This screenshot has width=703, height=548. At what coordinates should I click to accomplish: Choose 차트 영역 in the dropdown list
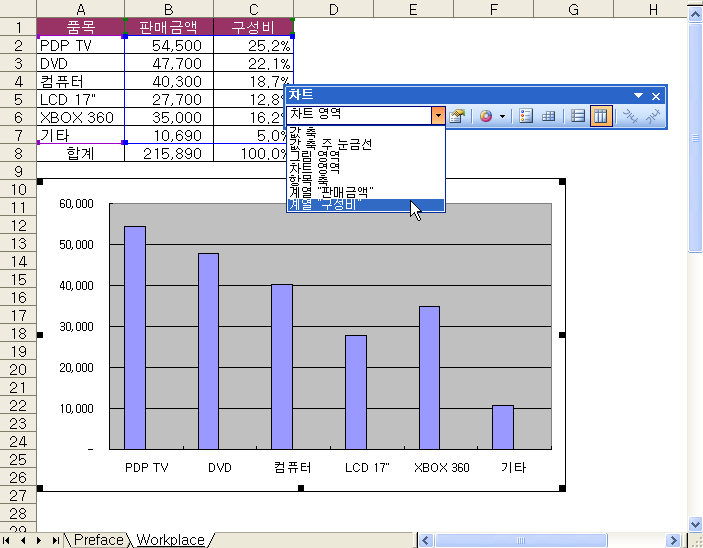[x=365, y=168]
